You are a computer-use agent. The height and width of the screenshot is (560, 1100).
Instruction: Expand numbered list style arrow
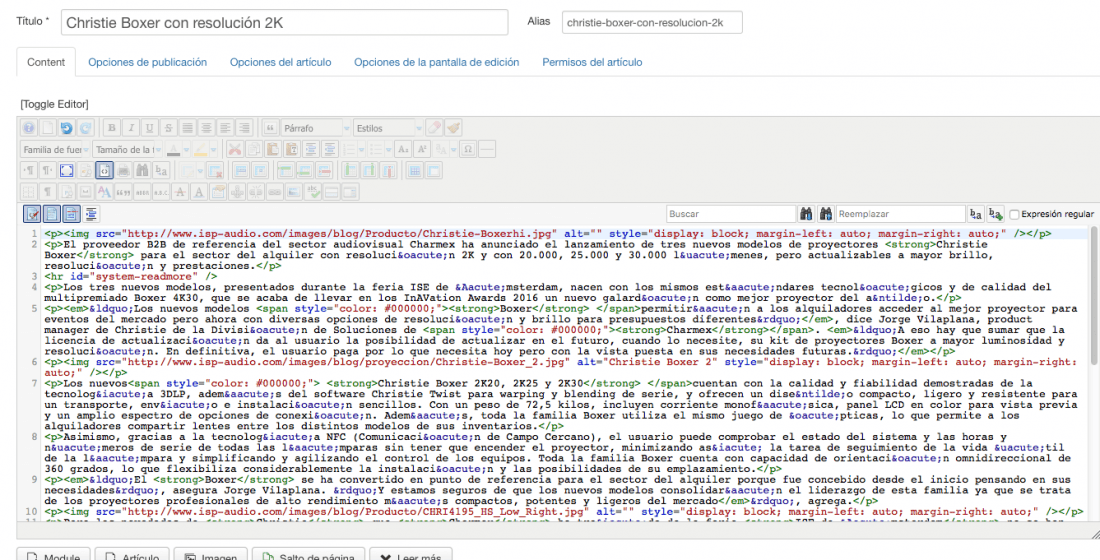pyautogui.click(x=361, y=149)
